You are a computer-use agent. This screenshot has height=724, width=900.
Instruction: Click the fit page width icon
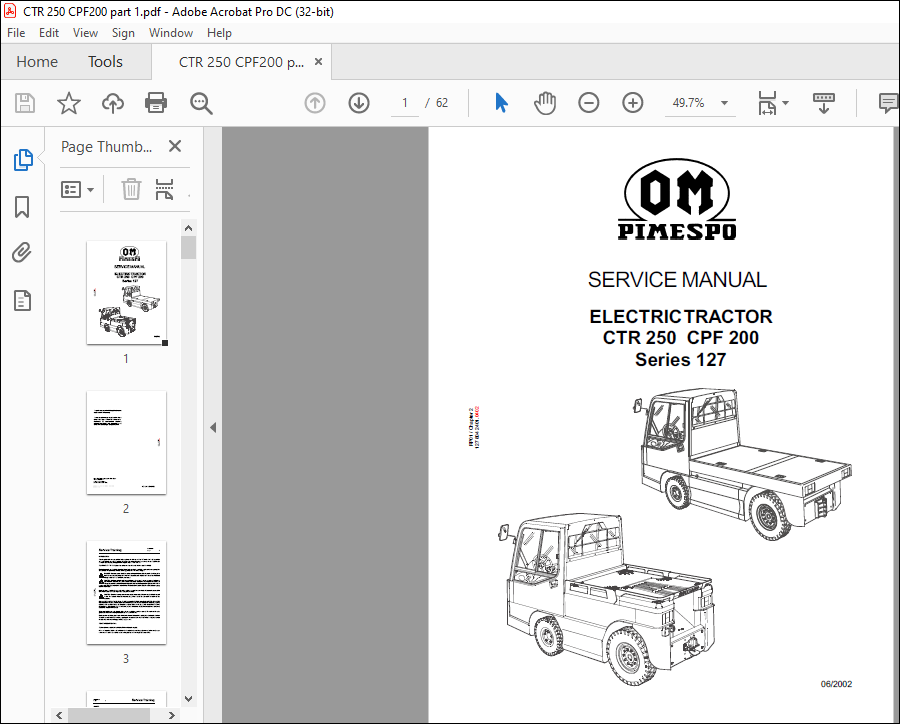pyautogui.click(x=767, y=103)
